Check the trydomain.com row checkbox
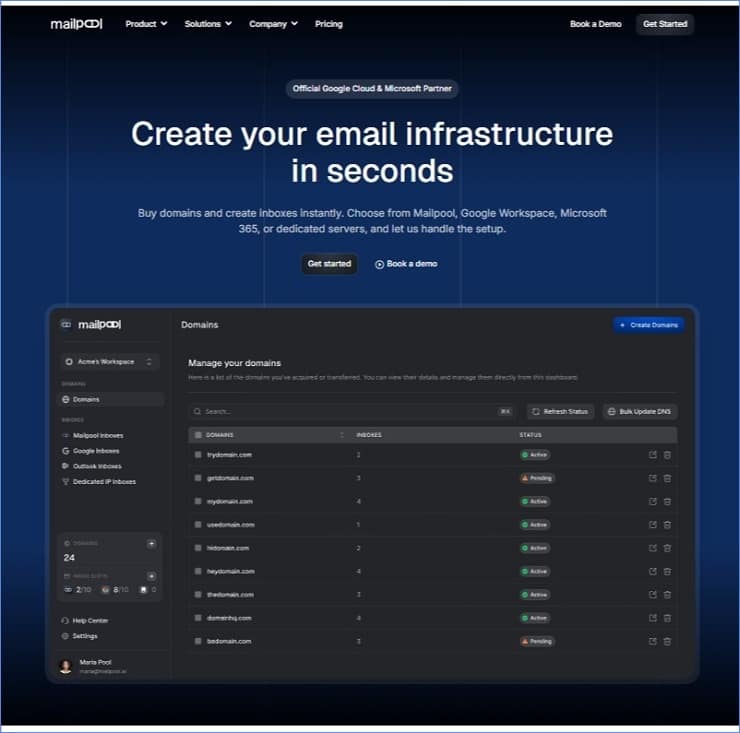This screenshot has width=740, height=733. point(198,455)
